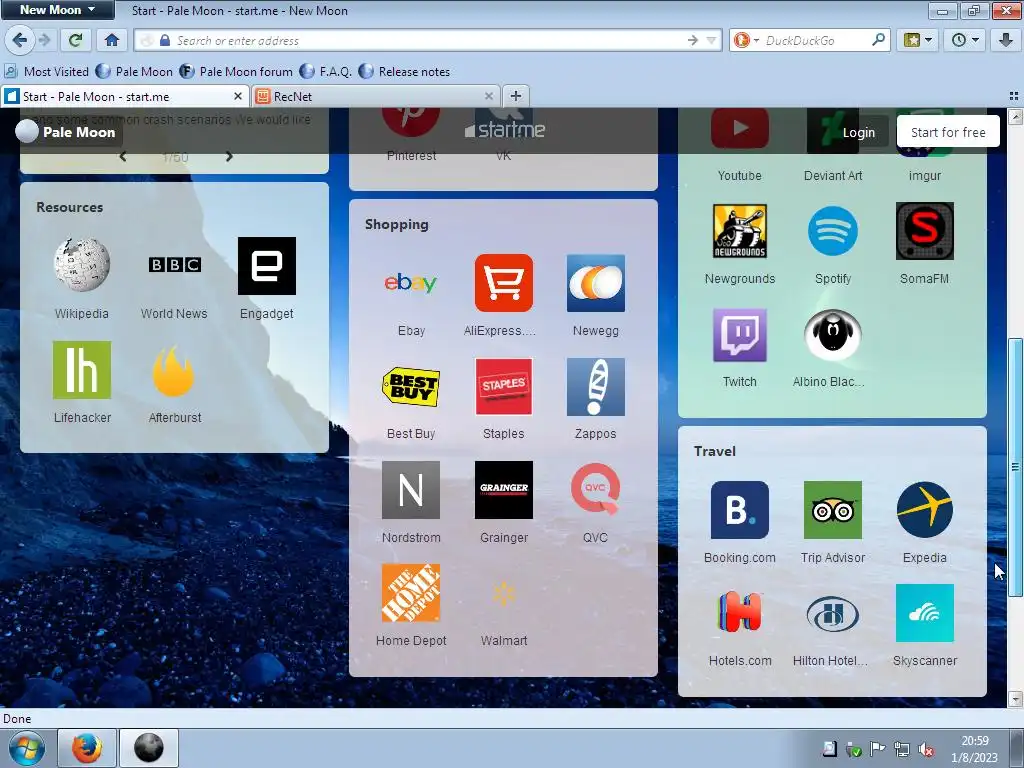Open a new tab with plus button
Viewport: 1024px width, 768px height.
[x=516, y=96]
